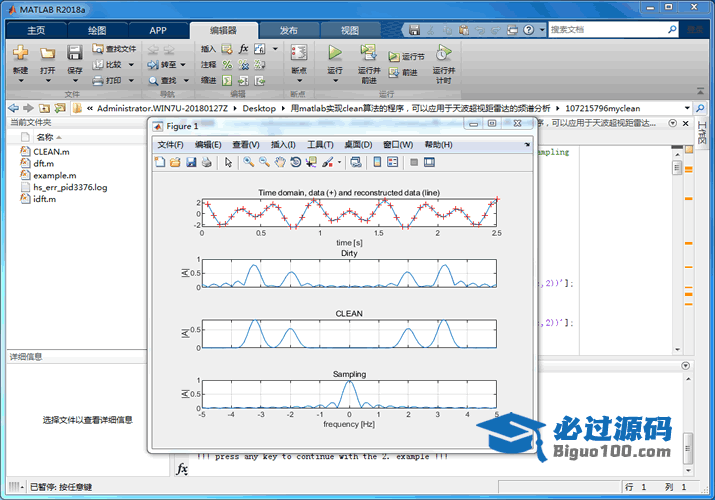715x500 pixels.
Task: Select dft.m in the current folder
Action: tap(43, 164)
